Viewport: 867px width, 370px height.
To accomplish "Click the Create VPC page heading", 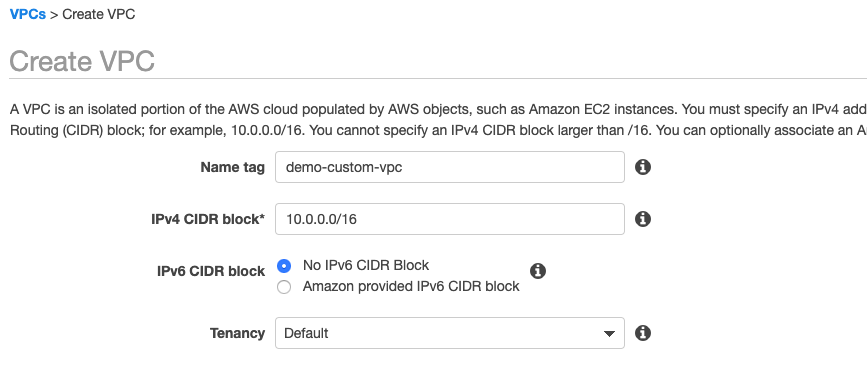I will tap(82, 61).
